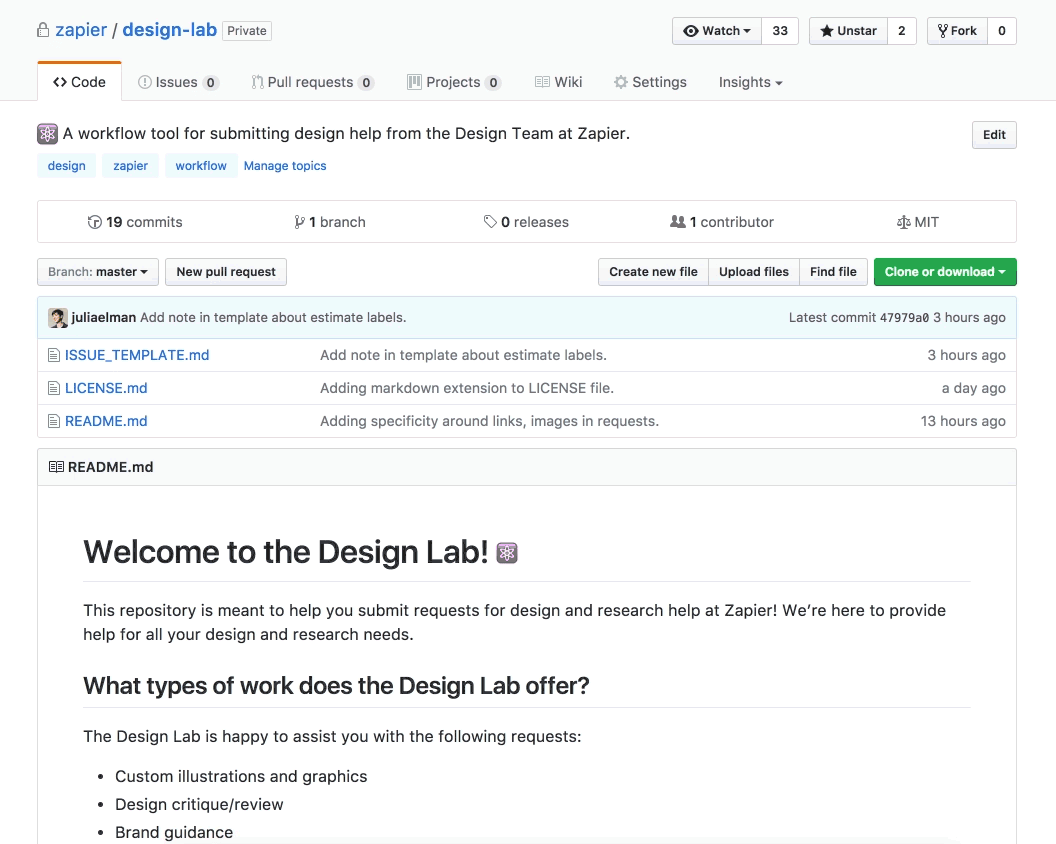
Task: Open the Branch: master dropdown
Action: pyautogui.click(x=98, y=272)
